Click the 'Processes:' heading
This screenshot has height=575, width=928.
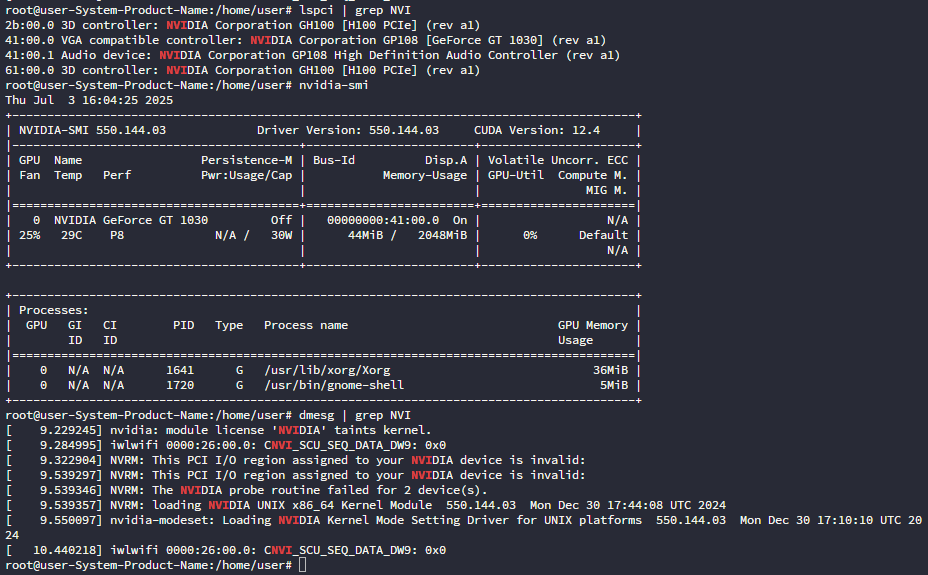tap(53, 310)
